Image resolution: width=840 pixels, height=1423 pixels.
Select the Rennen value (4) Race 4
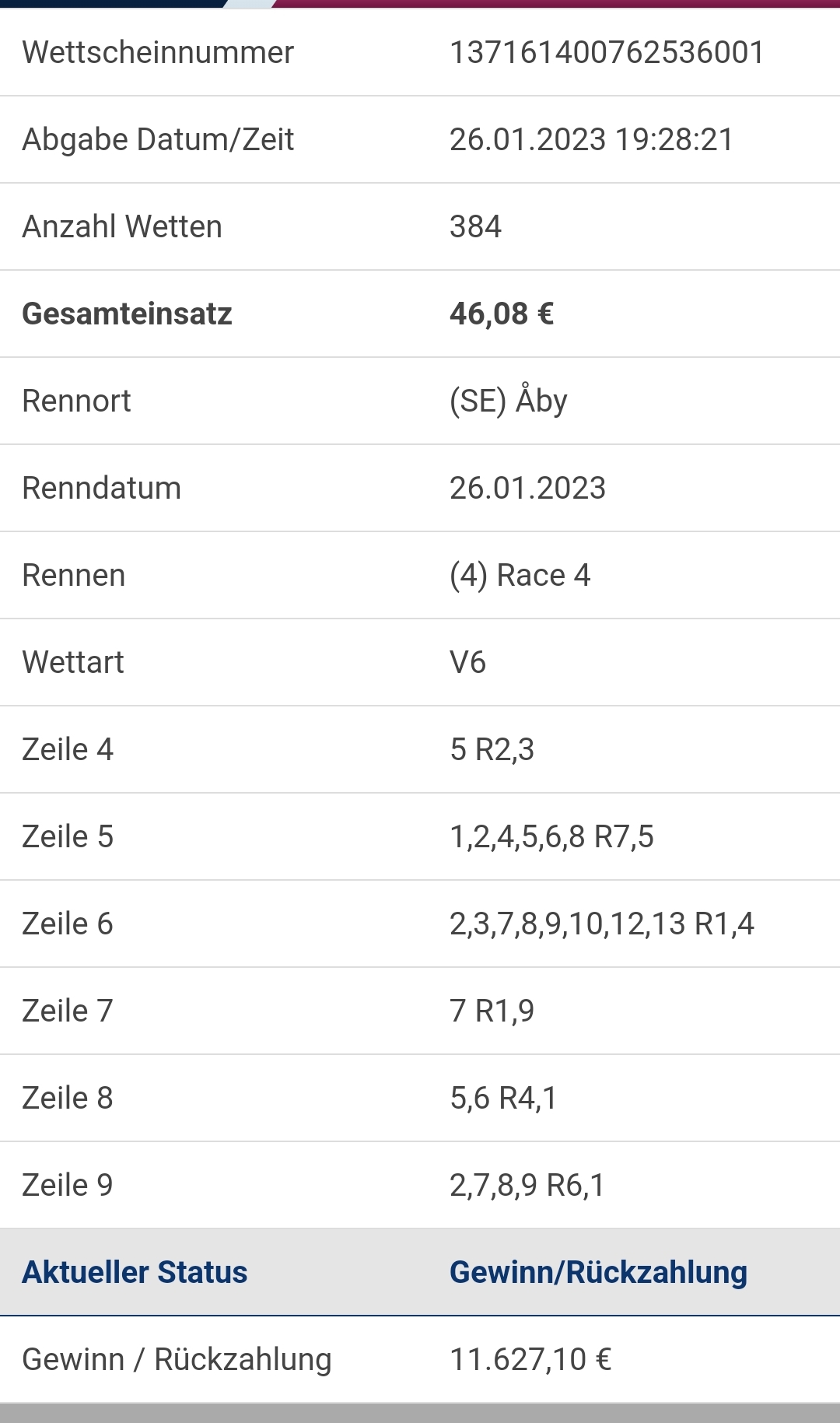(520, 576)
